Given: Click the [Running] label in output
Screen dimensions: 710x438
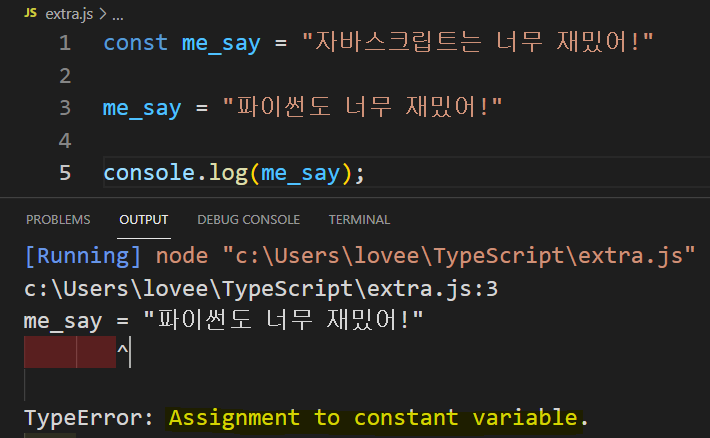Looking at the screenshot, I should pos(83,256).
